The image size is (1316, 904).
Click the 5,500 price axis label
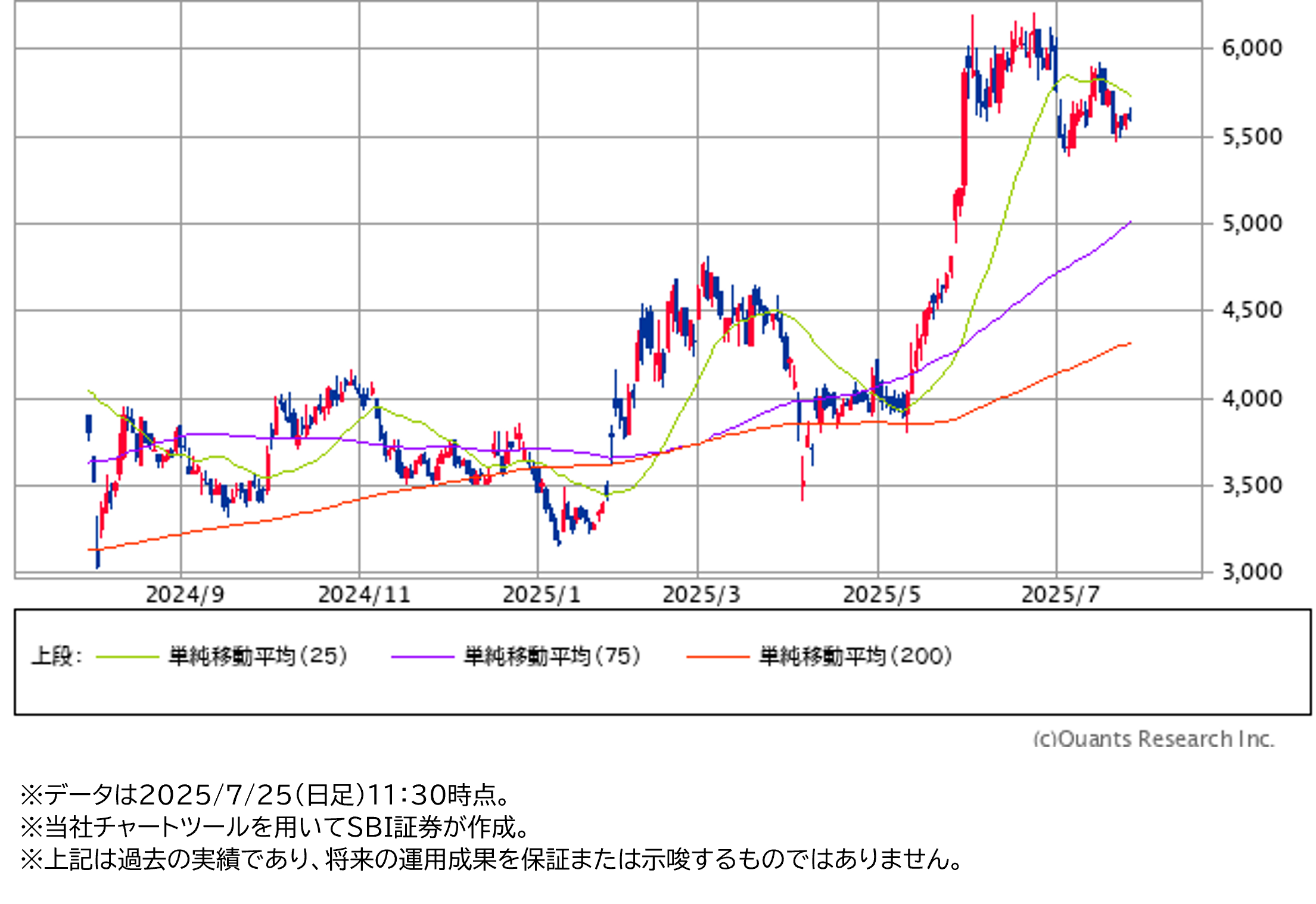[1252, 137]
